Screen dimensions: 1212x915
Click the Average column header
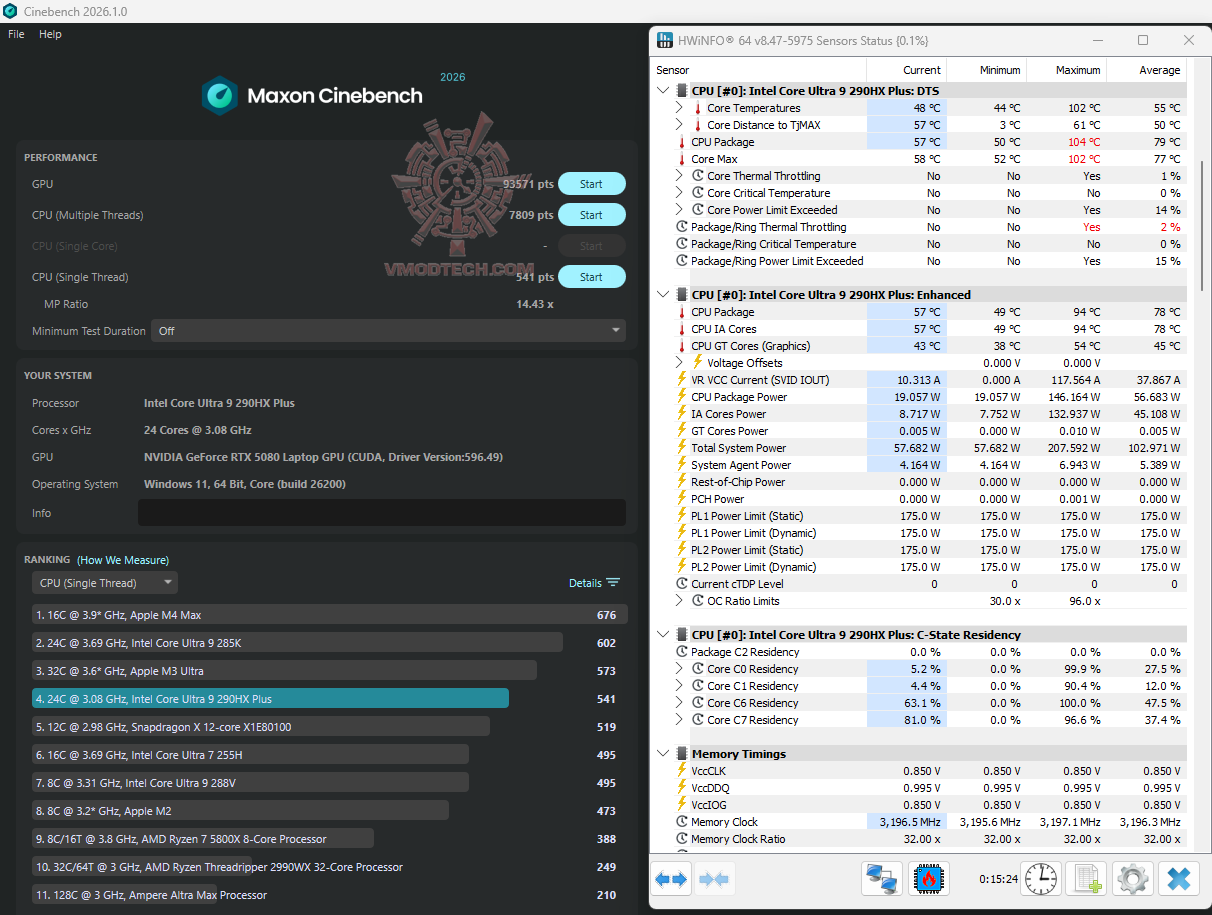pos(1145,70)
